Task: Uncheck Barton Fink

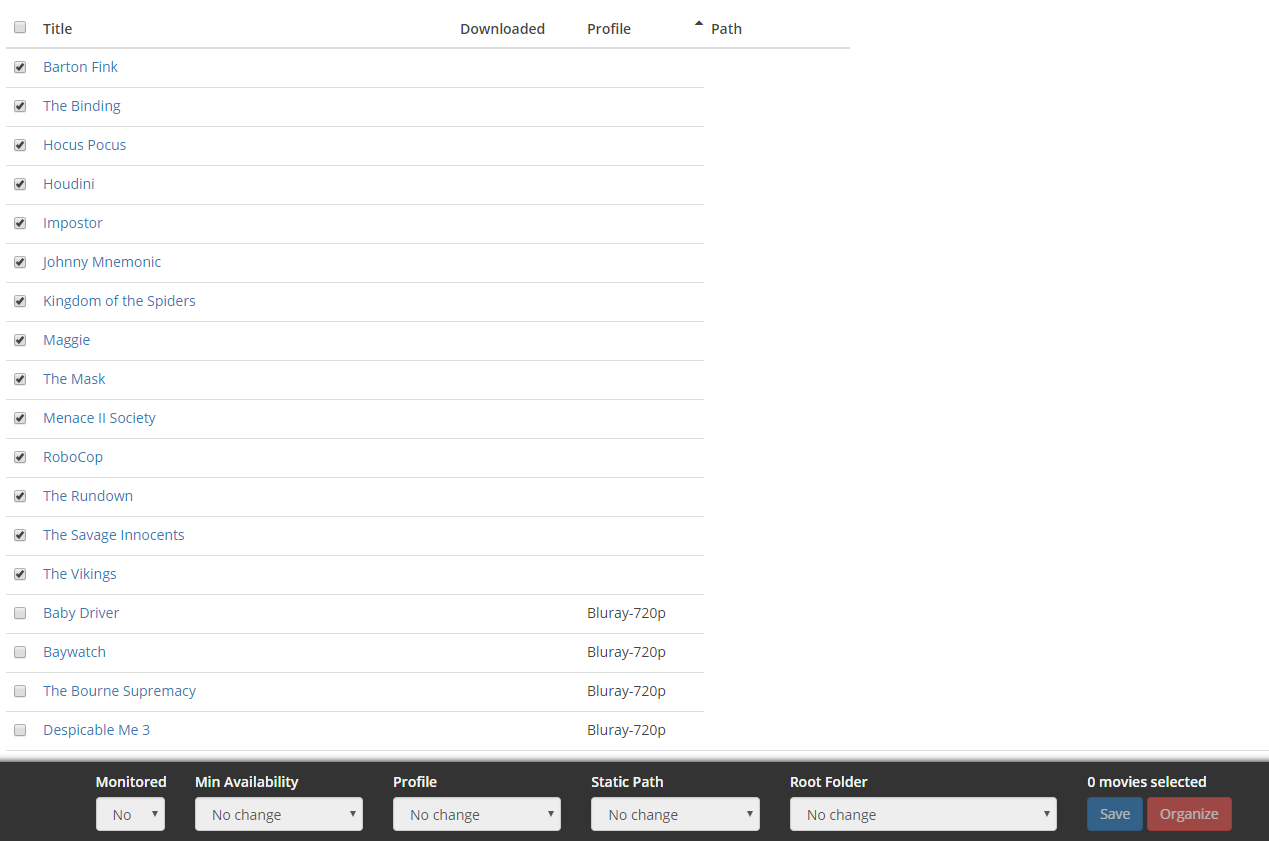Action: 19,67
